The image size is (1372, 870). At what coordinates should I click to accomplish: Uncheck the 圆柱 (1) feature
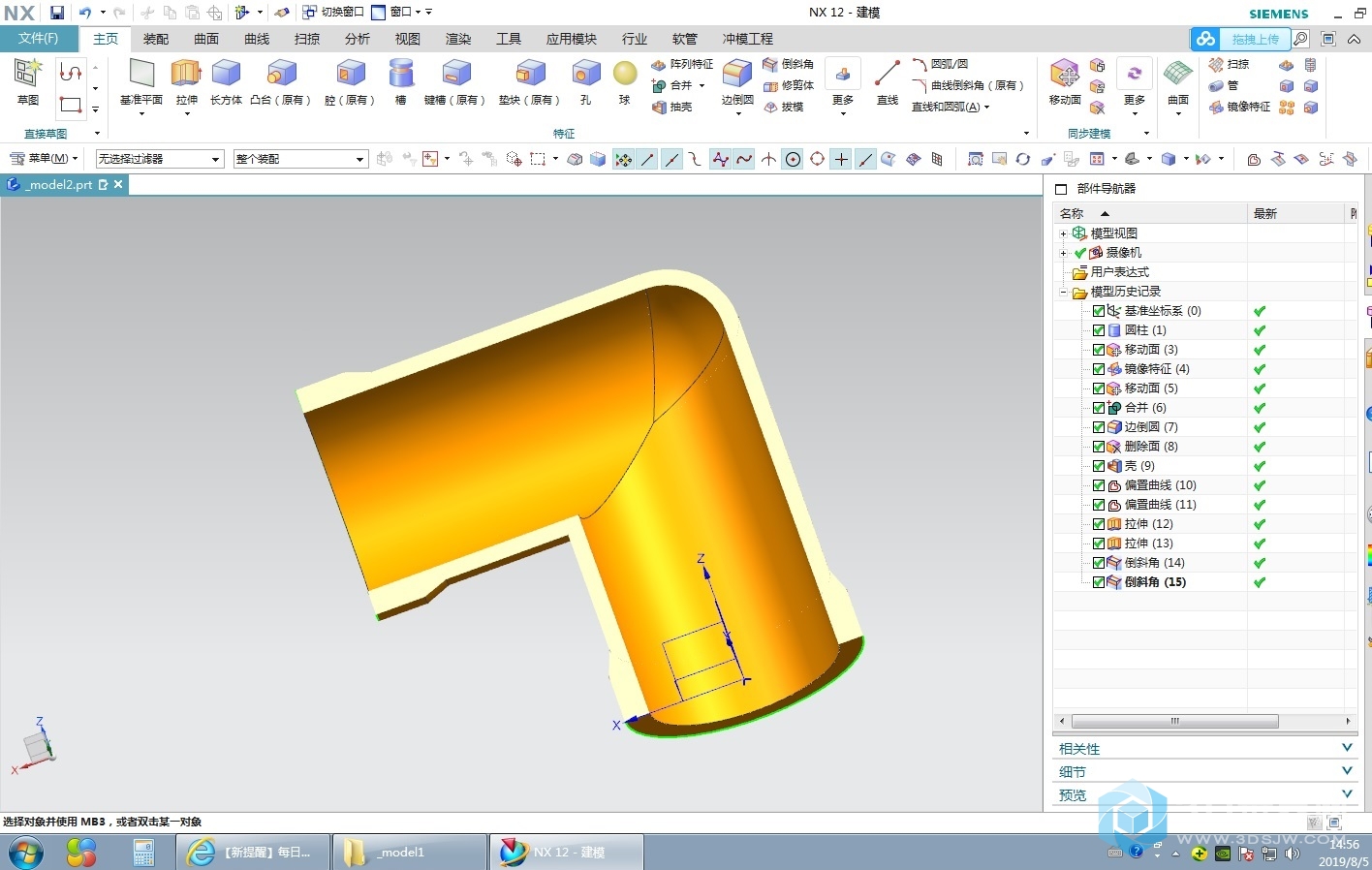click(1099, 330)
